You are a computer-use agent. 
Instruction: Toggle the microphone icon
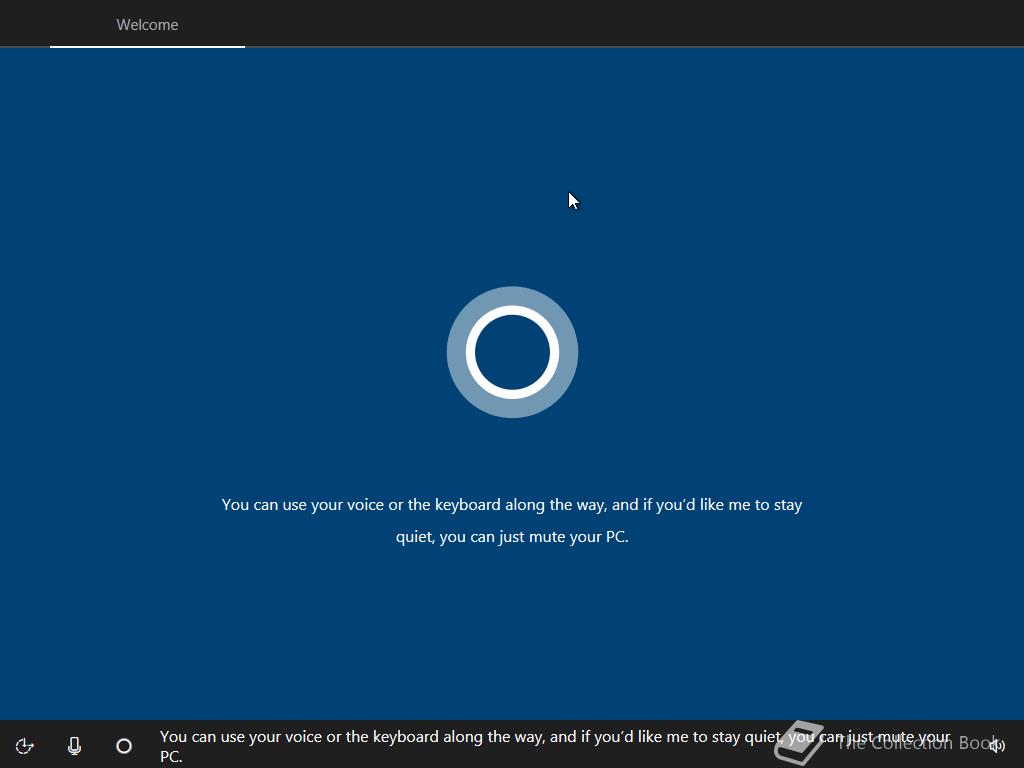[74, 746]
